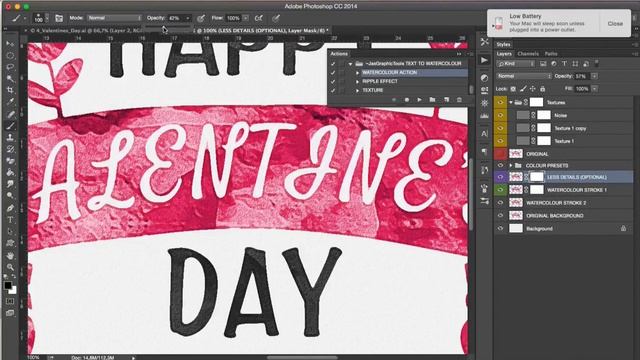The height and width of the screenshot is (360, 640).
Task: Hide the WATERCOLOUR STROKE 1 layer
Action: 500,190
